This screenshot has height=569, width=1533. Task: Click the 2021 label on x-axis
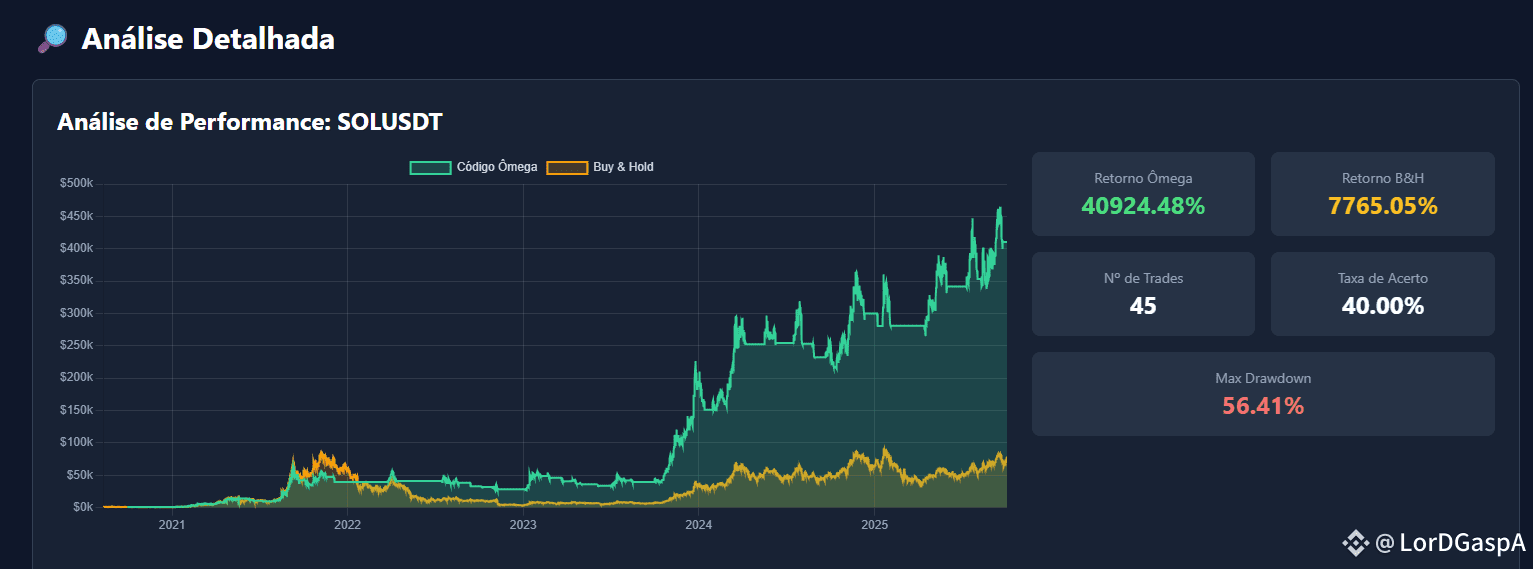point(172,525)
